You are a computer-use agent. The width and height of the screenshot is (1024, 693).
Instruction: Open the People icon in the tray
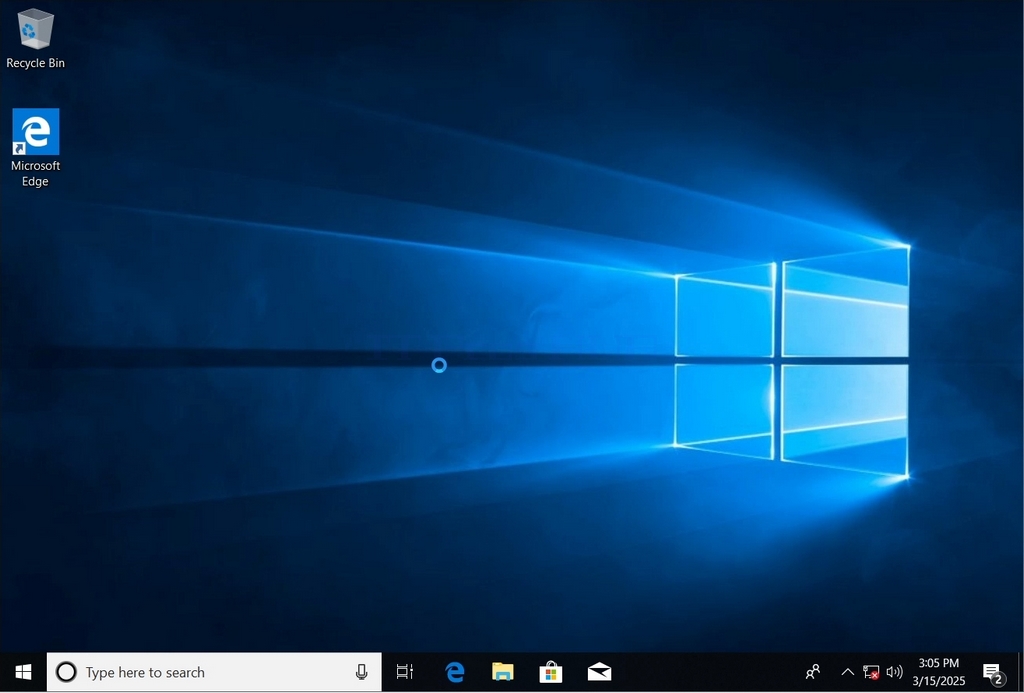tap(813, 672)
